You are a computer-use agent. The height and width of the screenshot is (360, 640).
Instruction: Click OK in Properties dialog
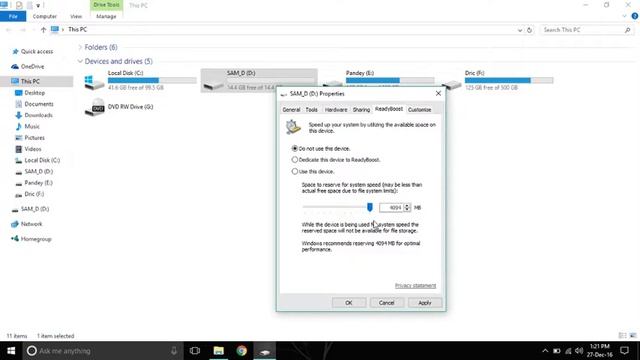tap(349, 303)
